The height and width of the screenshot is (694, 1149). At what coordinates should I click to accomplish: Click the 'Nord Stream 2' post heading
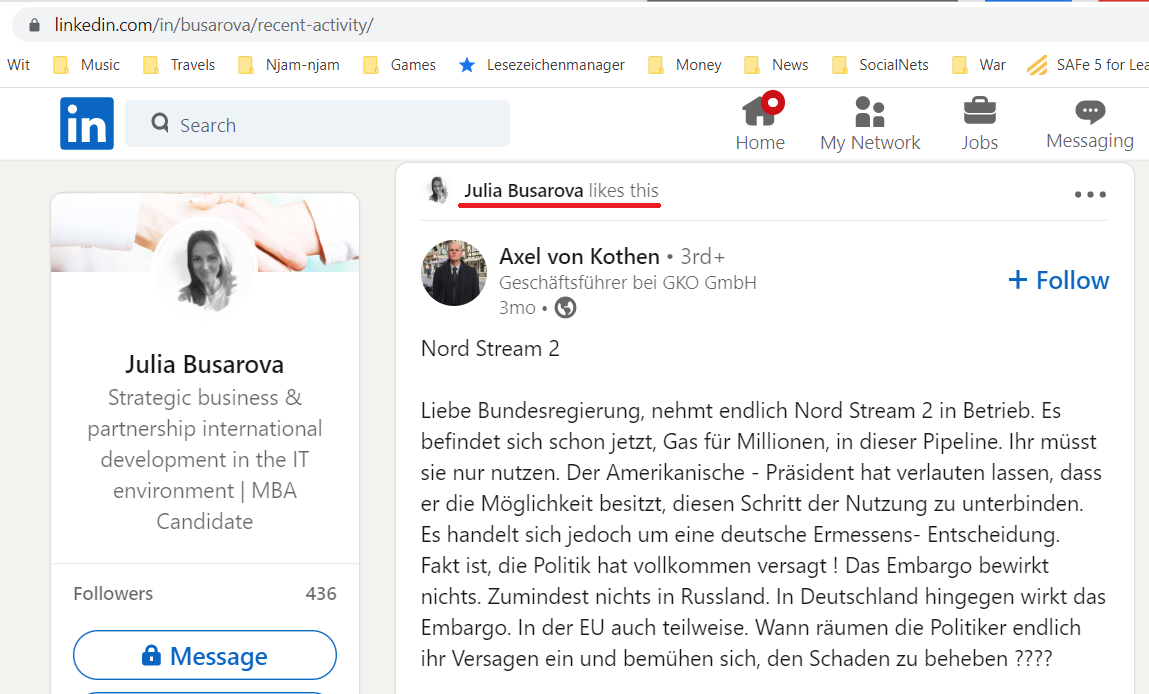click(489, 348)
